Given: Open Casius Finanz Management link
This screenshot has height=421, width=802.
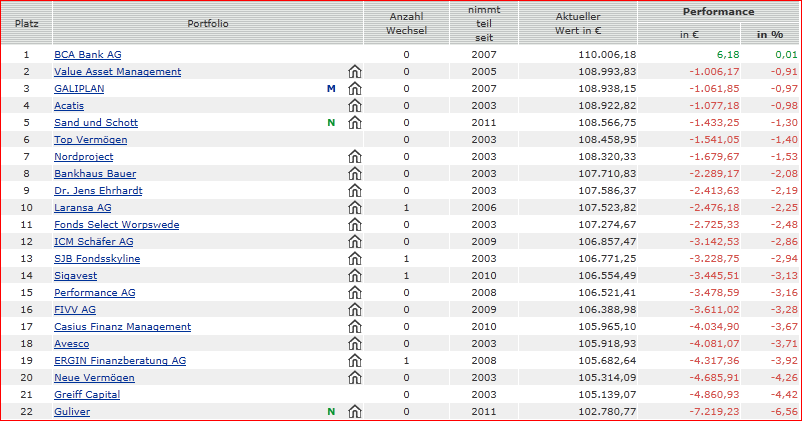Looking at the screenshot, I should (x=122, y=327).
